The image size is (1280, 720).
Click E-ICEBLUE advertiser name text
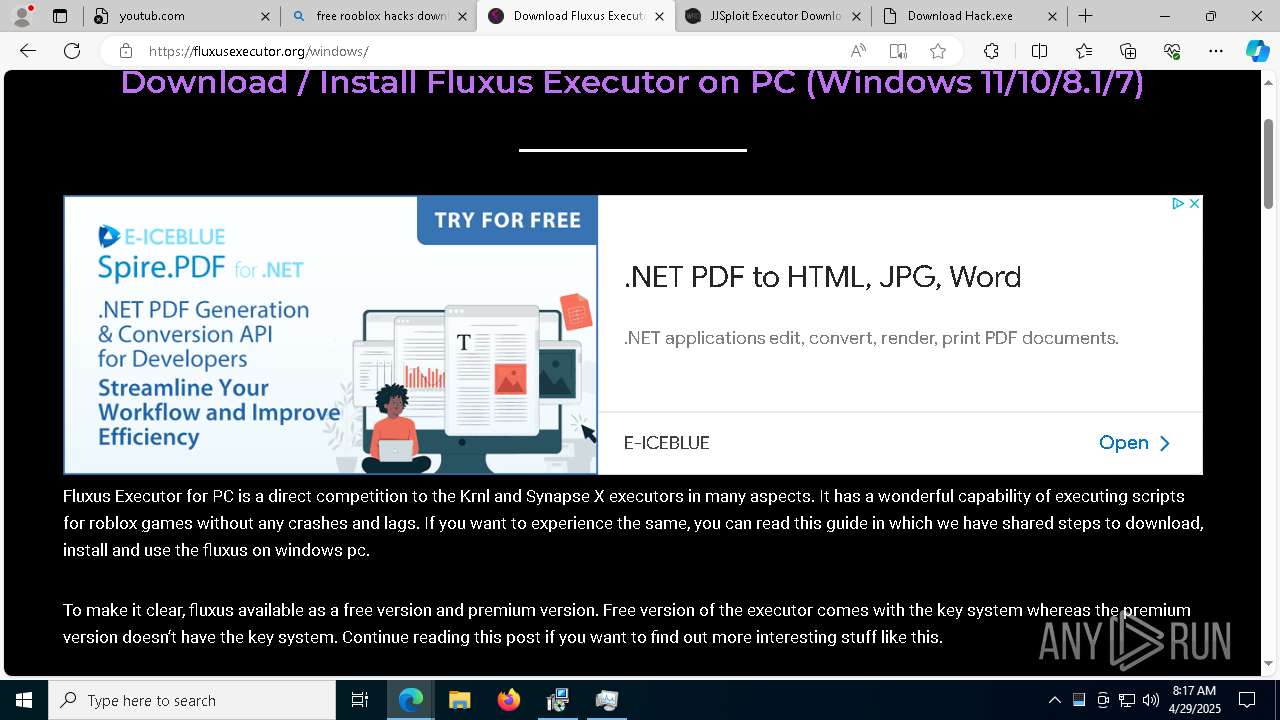coord(666,443)
